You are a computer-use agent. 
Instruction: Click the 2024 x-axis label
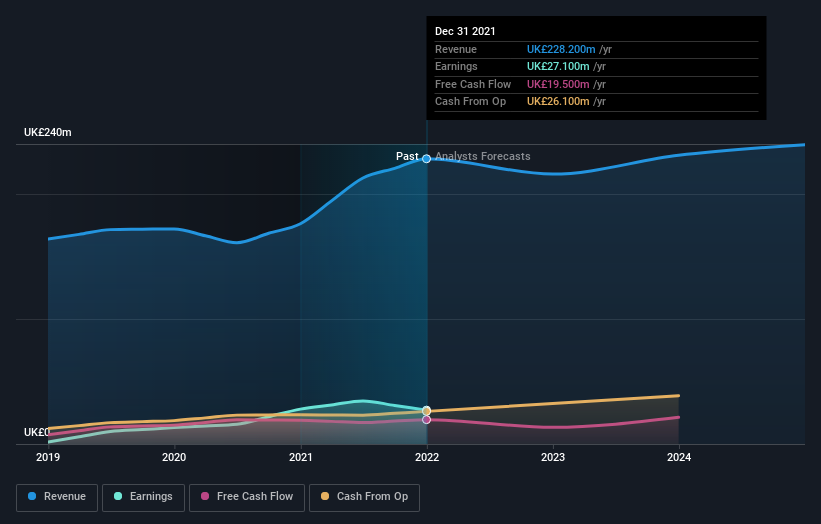(x=679, y=458)
